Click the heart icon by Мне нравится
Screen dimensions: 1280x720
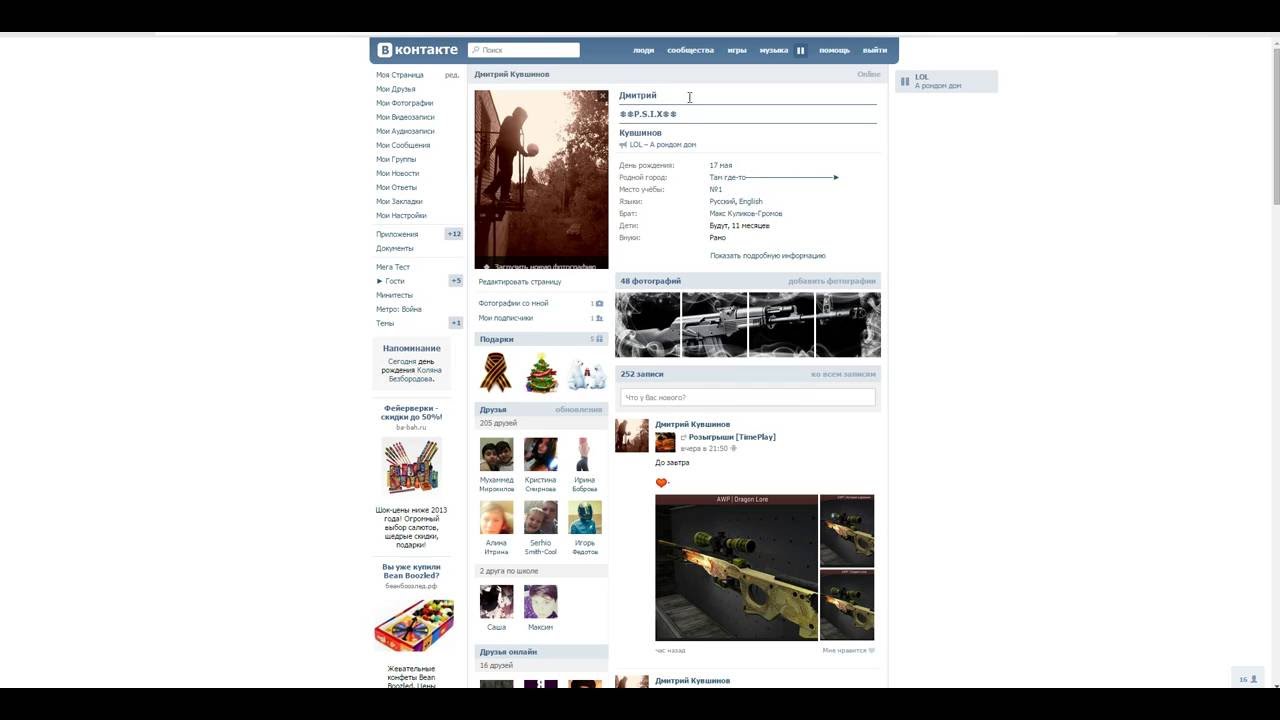click(872, 650)
